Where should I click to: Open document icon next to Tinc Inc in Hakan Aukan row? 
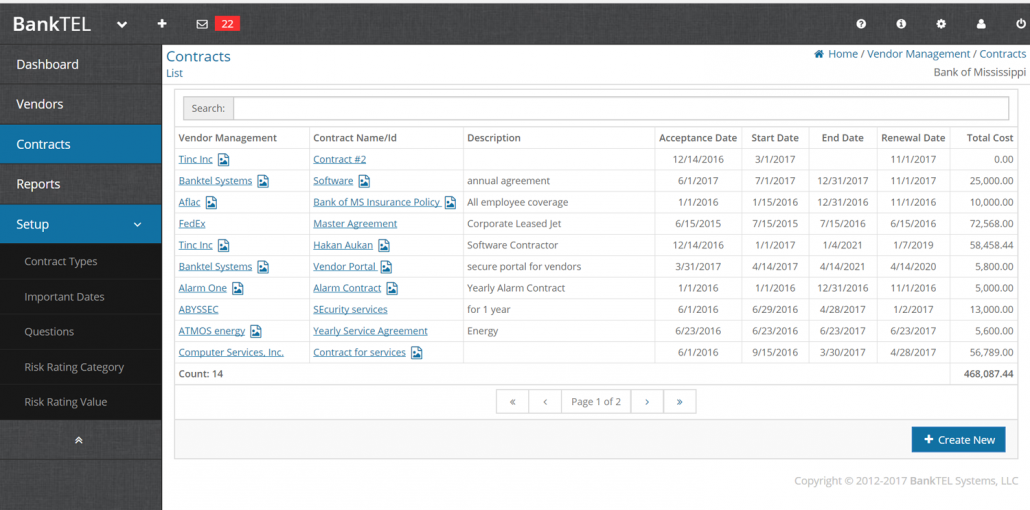click(223, 245)
